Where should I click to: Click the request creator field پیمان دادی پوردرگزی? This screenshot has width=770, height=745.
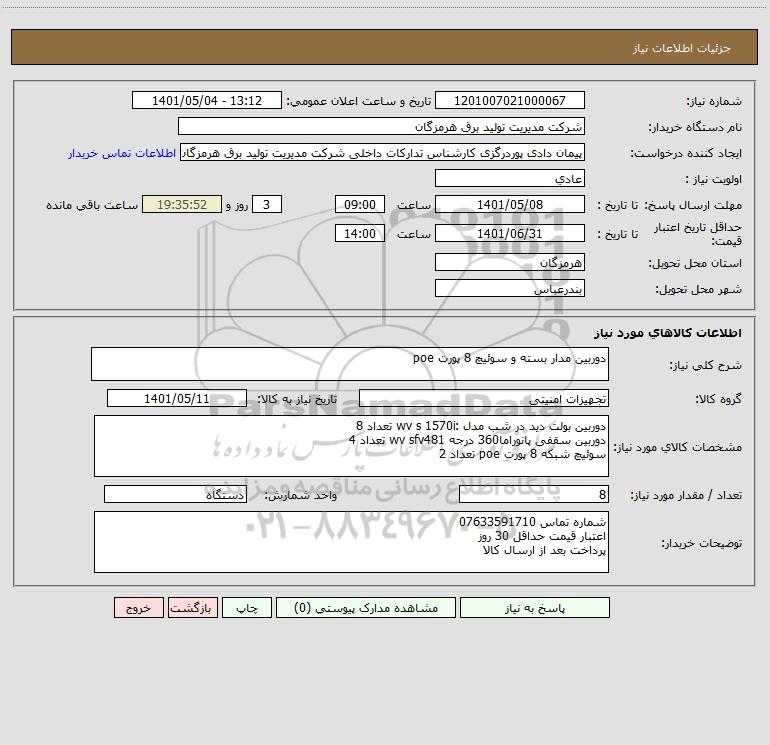click(x=383, y=153)
